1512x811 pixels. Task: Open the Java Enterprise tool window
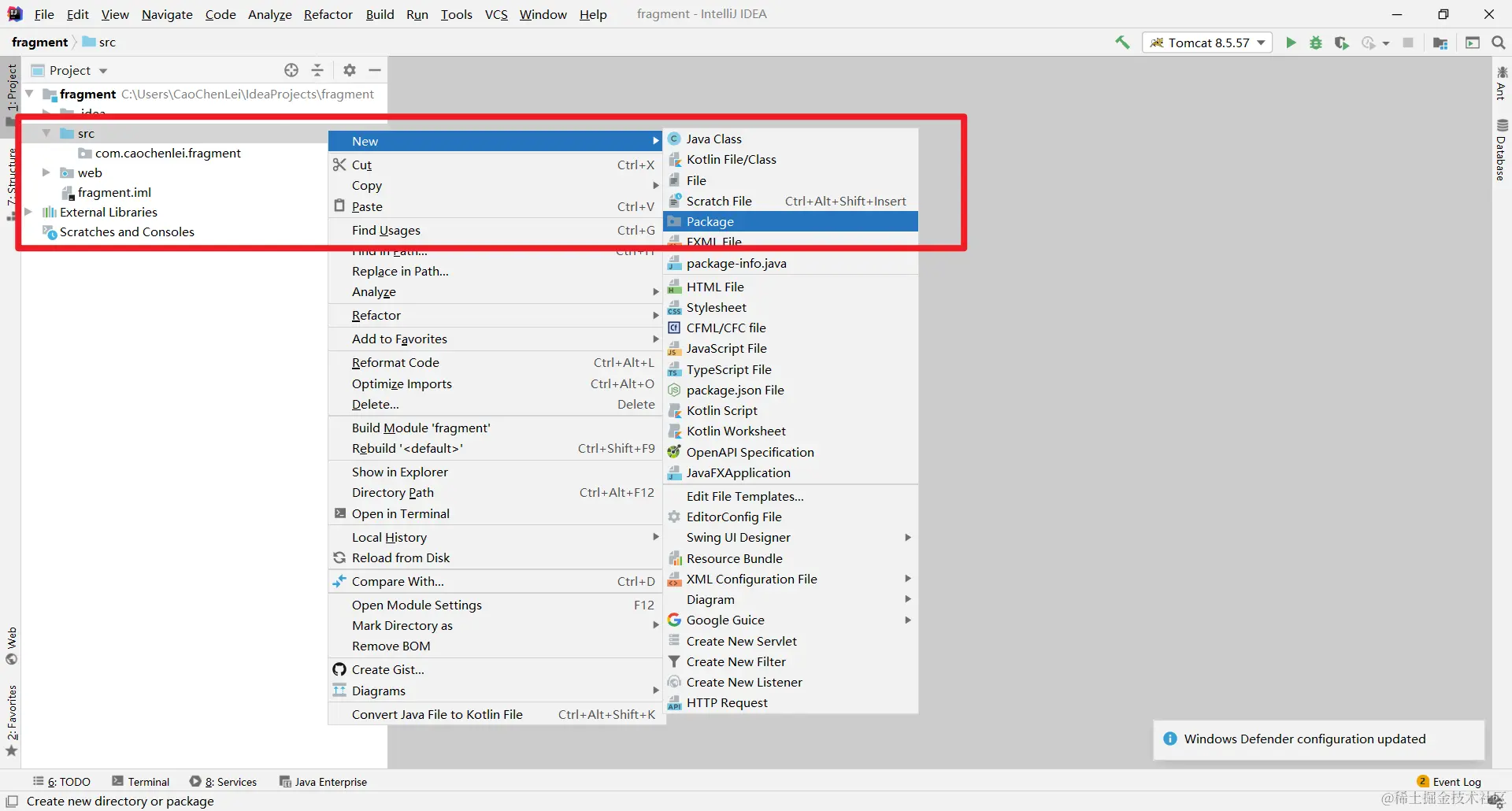pos(324,782)
